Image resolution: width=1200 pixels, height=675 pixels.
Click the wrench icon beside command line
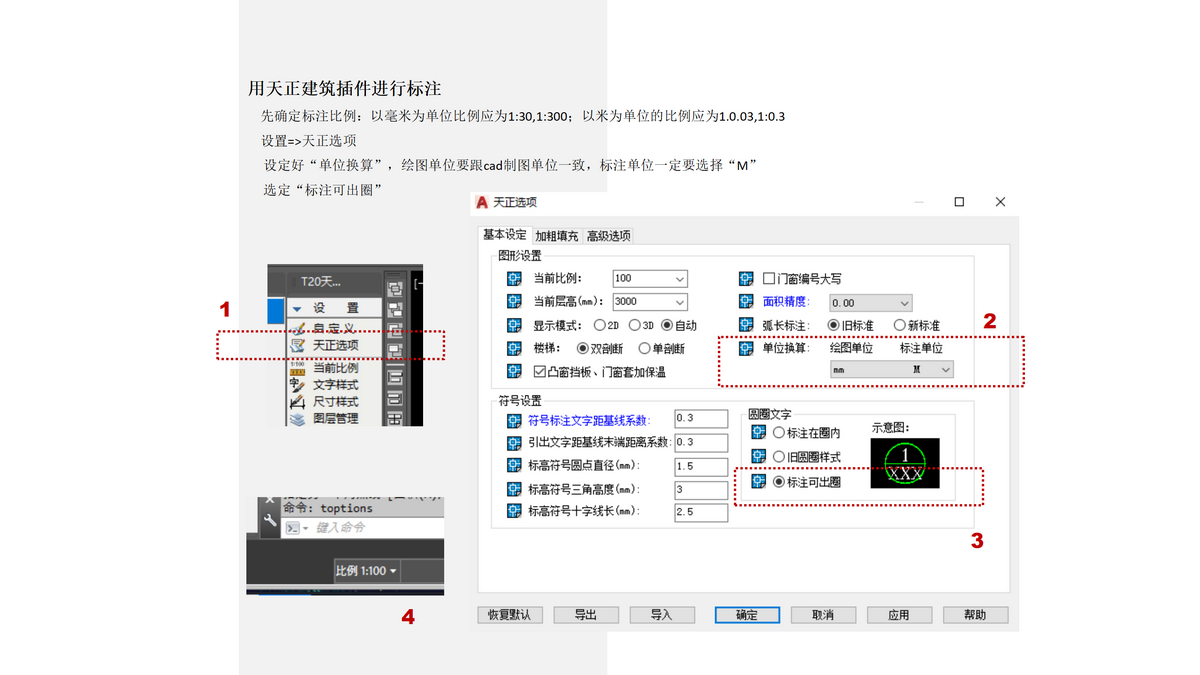[x=269, y=521]
